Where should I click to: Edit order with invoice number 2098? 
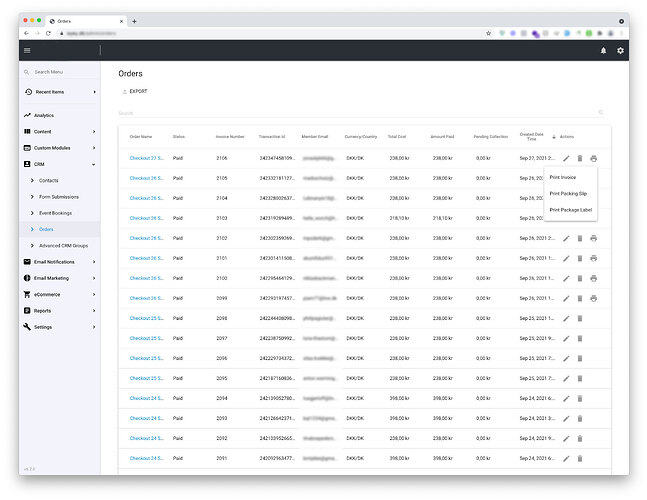[x=566, y=318]
